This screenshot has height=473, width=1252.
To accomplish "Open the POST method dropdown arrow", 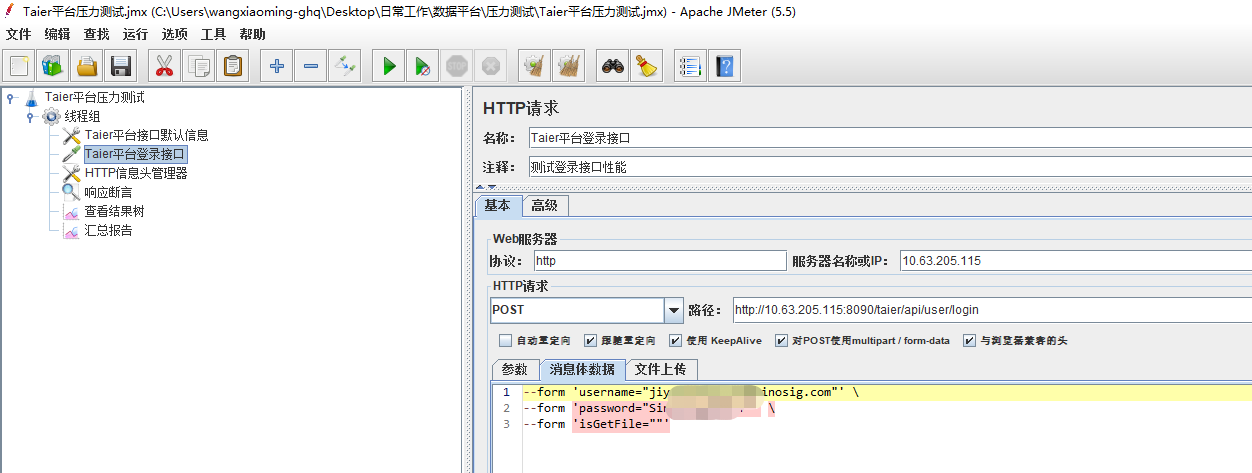I will click(x=674, y=310).
